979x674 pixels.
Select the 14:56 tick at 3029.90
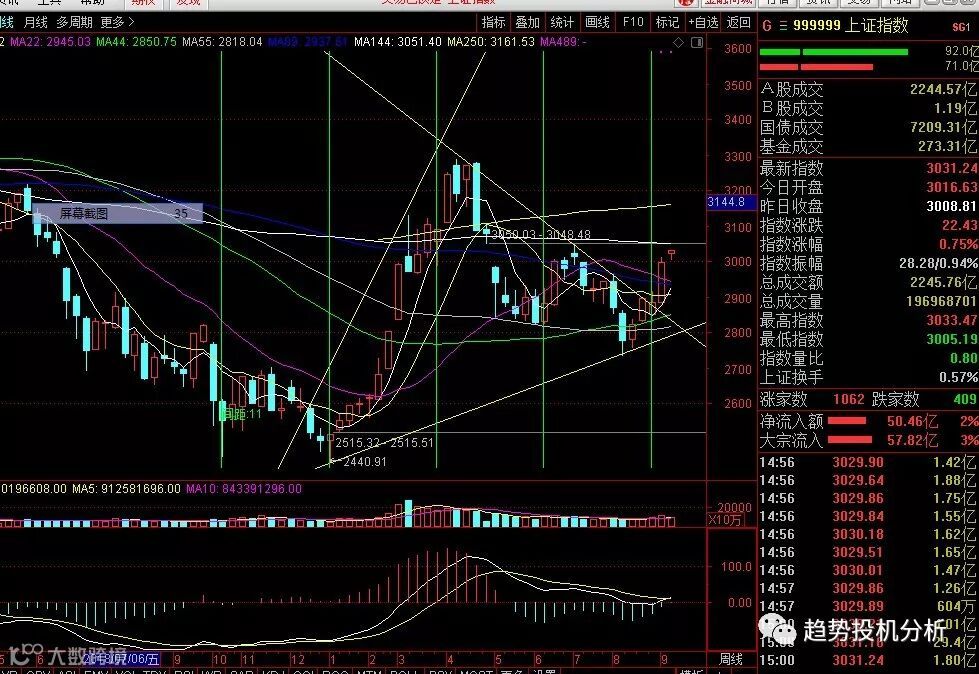868,462
